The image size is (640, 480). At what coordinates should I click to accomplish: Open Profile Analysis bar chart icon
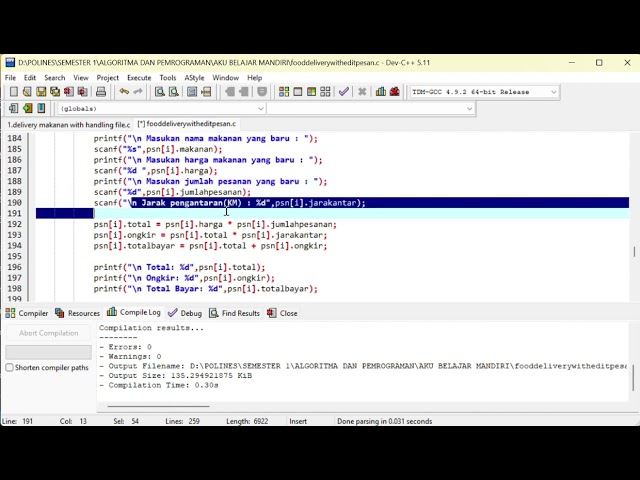pyautogui.click(x=381, y=92)
